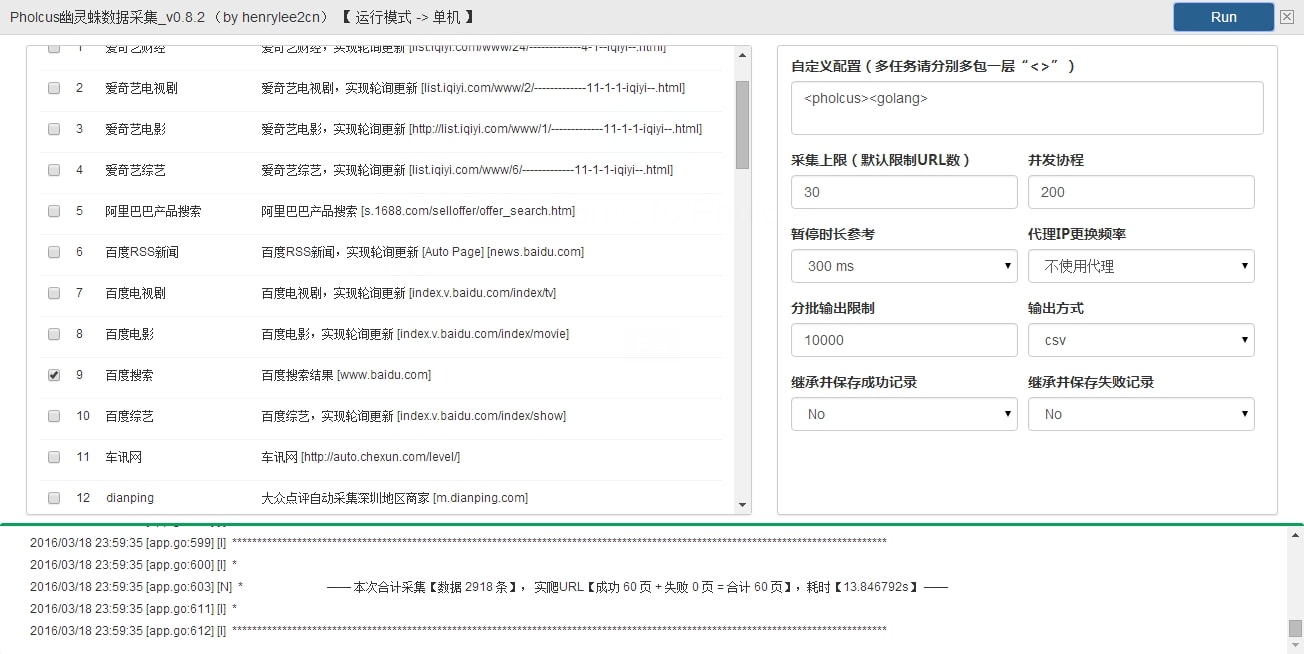
Task: Check the 车讯网 row checkbox
Action: pyautogui.click(x=54, y=457)
